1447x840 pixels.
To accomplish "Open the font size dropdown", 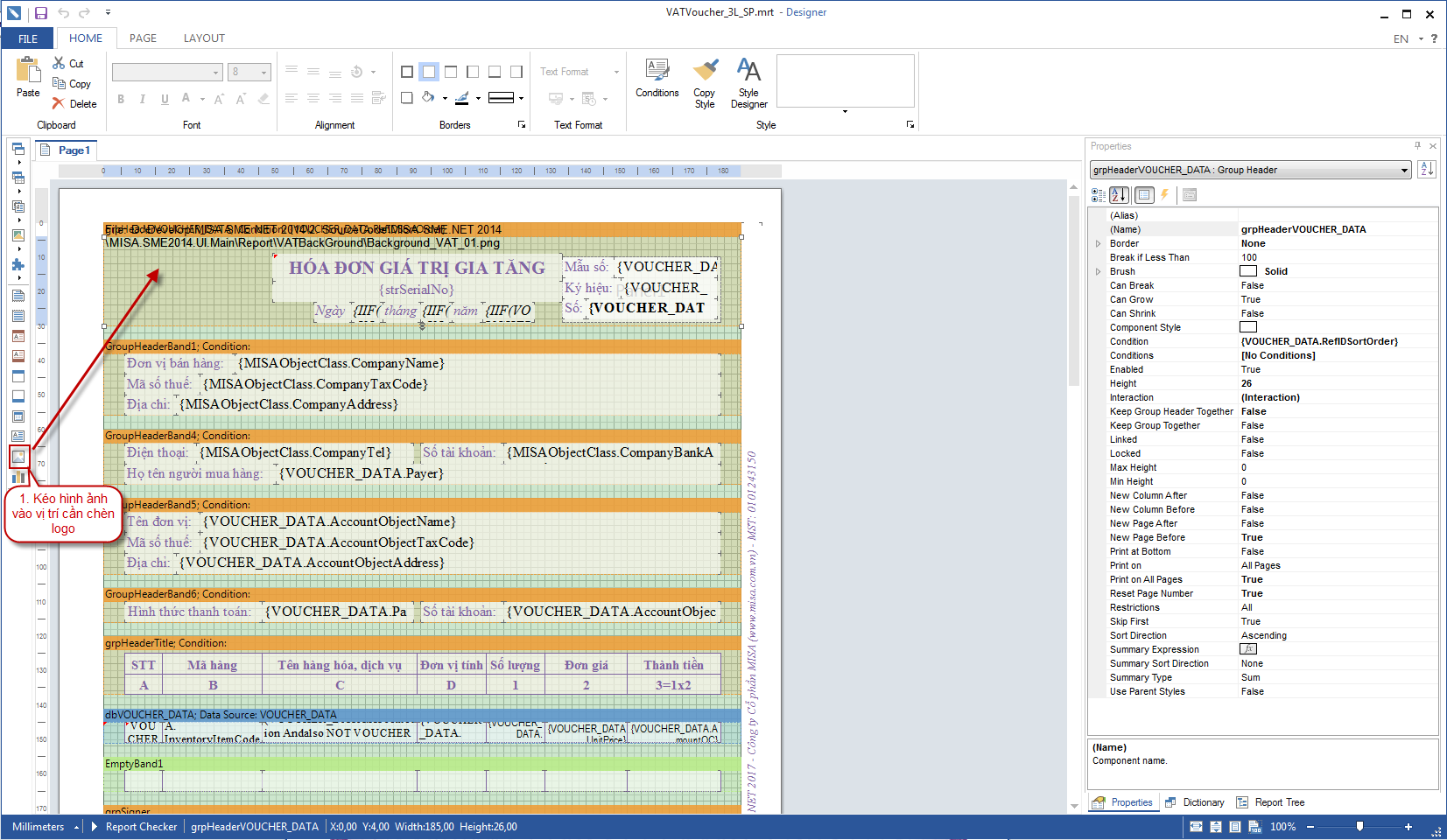I will [x=264, y=73].
